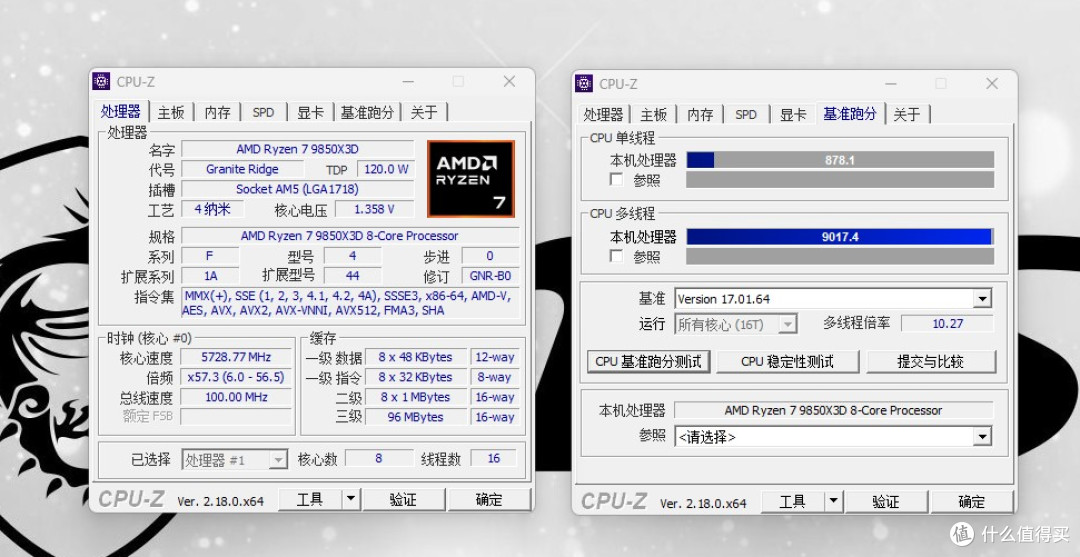1080x557 pixels.
Task: Click 验证 button in left window
Action: click(403, 499)
